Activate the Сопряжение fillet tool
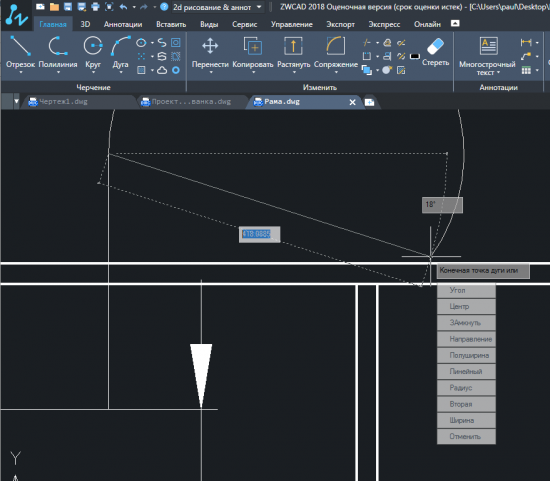 (x=336, y=51)
